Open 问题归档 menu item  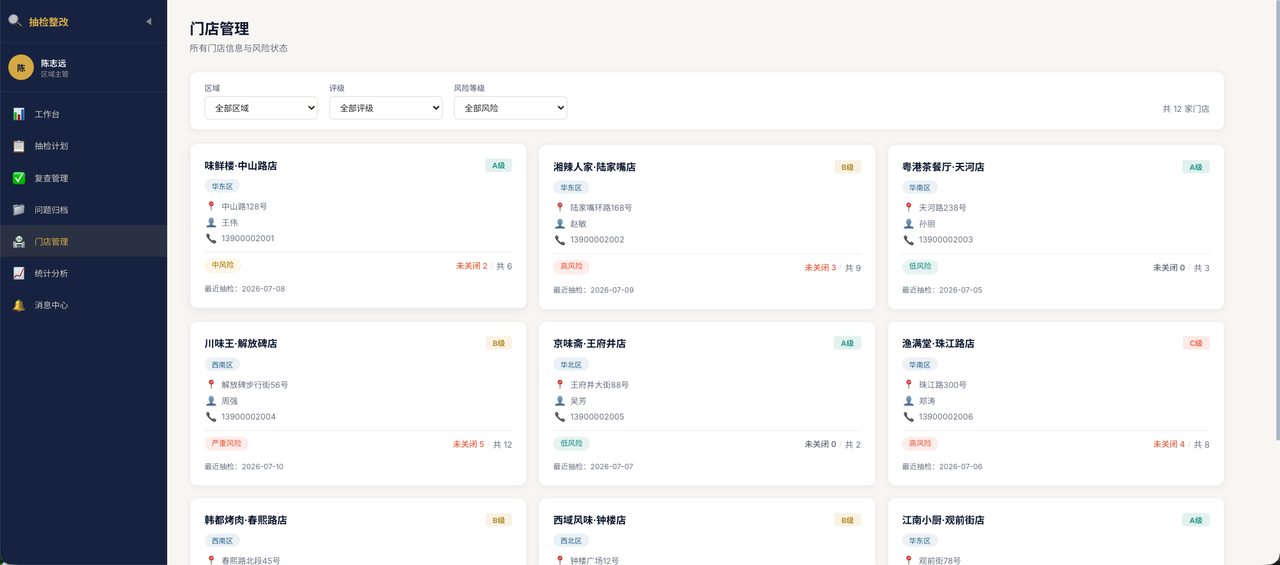pyautogui.click(x=83, y=210)
